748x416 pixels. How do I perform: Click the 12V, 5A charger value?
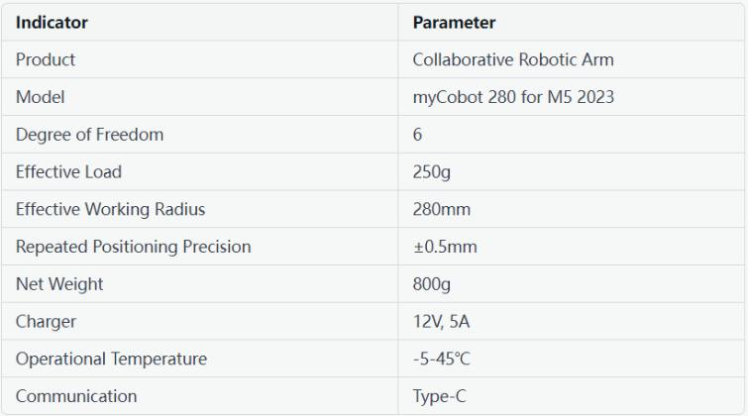tap(440, 322)
